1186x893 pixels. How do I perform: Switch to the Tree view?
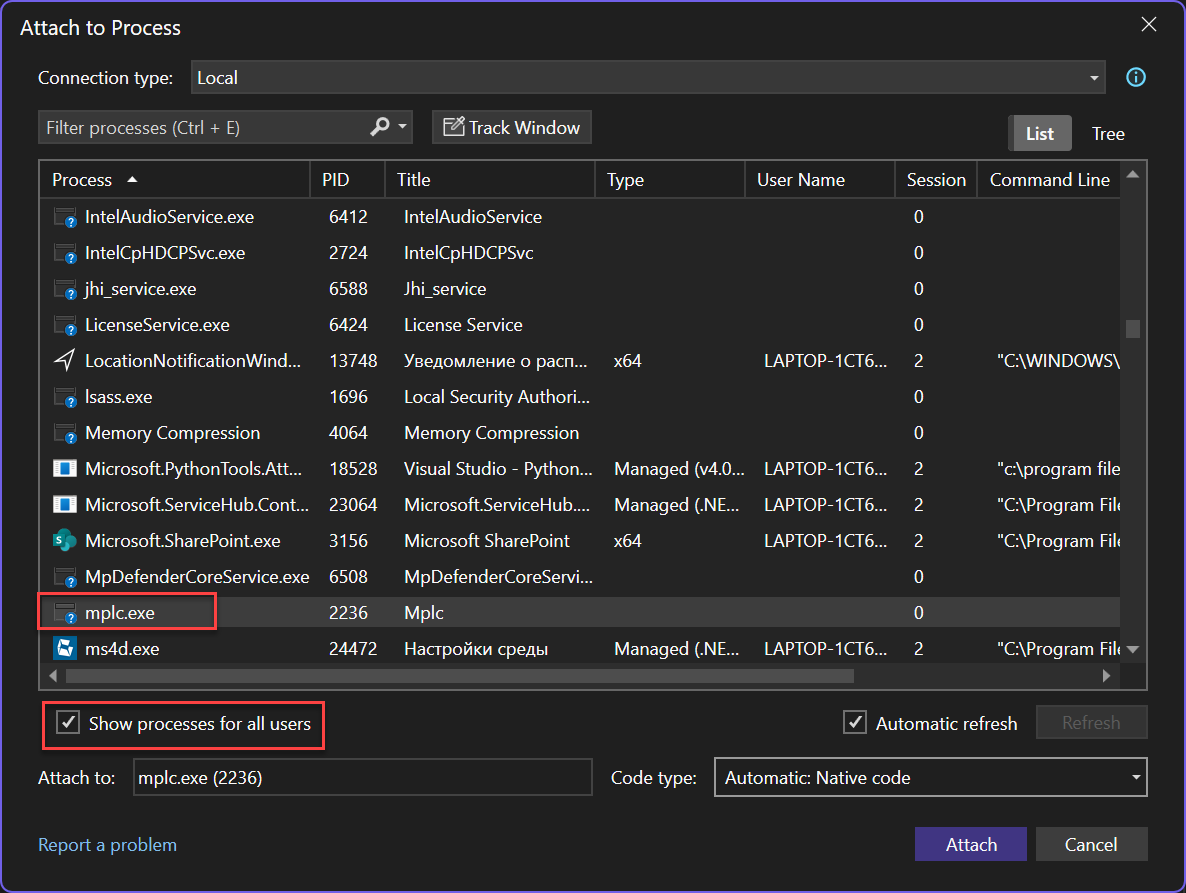(1108, 134)
